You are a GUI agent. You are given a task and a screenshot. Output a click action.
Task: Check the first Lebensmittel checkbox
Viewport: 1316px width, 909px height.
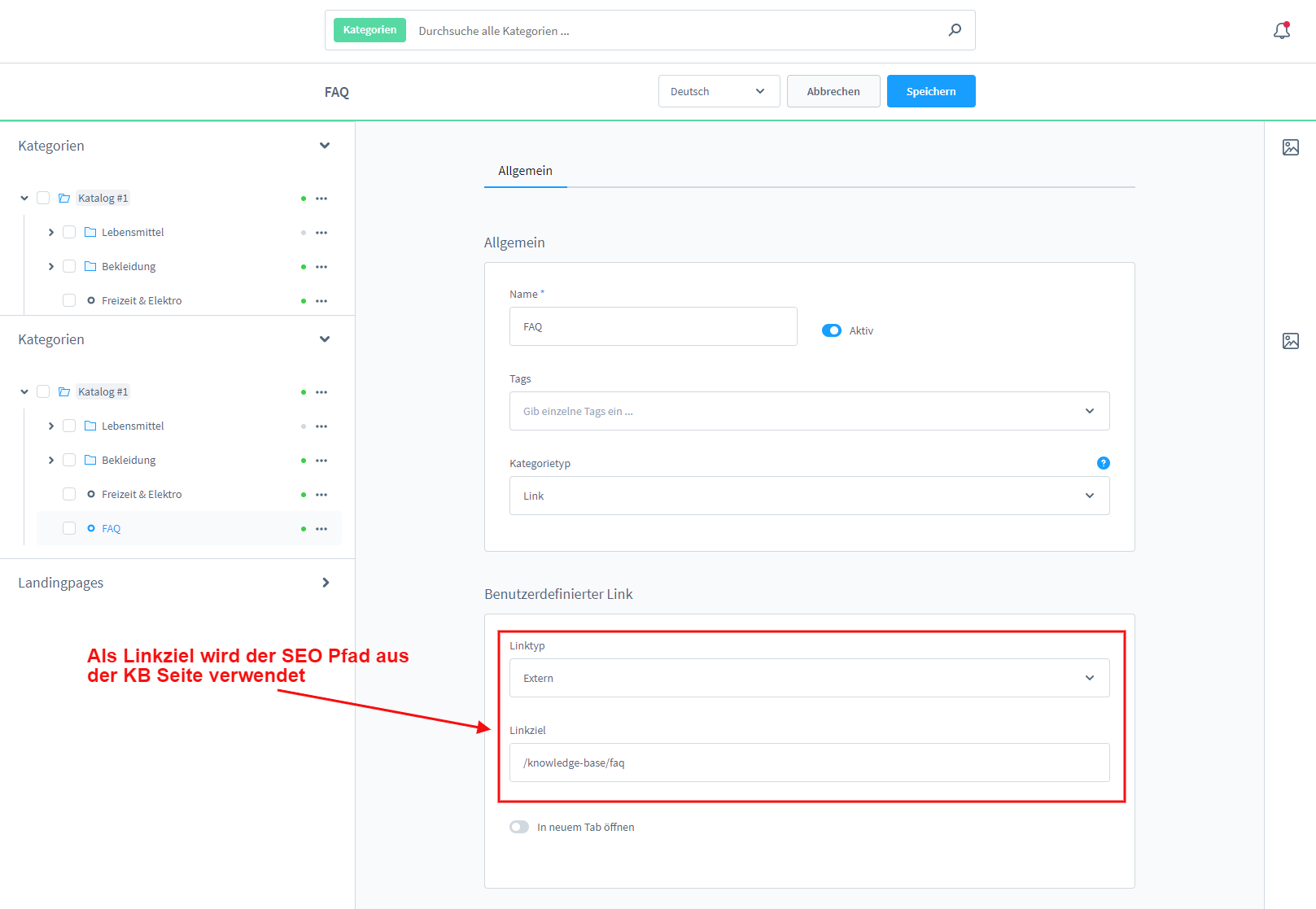(x=69, y=232)
